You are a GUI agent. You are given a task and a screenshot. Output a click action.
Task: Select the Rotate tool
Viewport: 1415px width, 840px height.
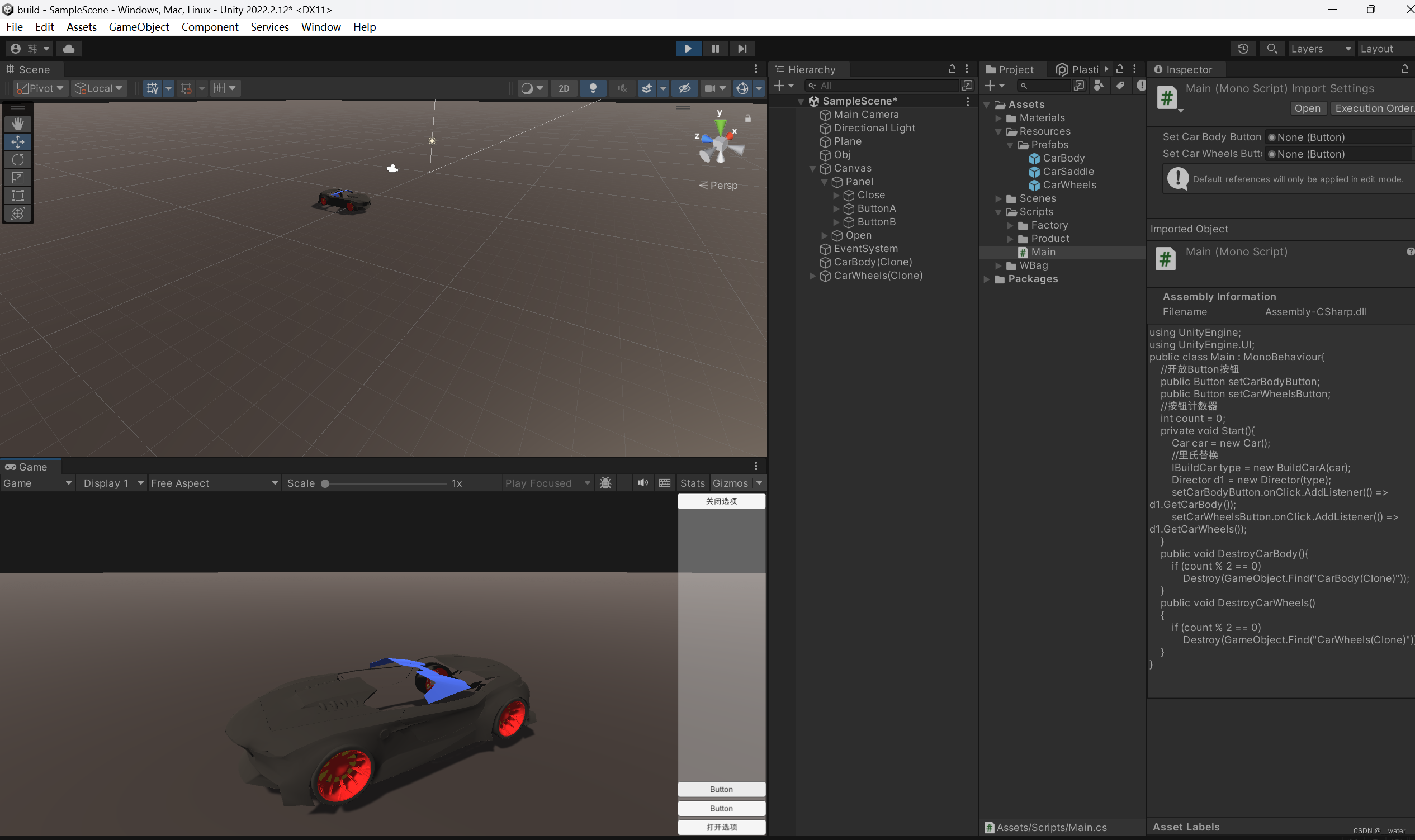pos(17,160)
